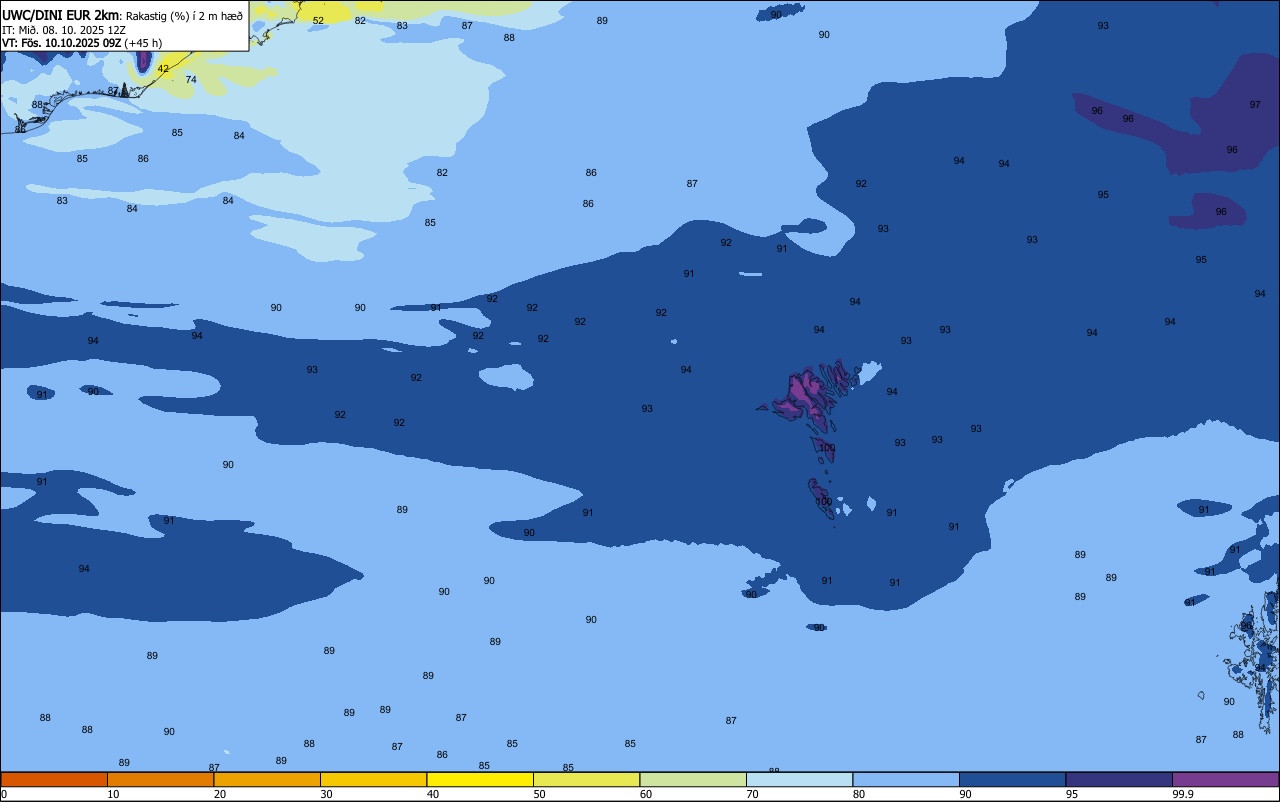
Task: Click the 30–40 amber legend swatch
Action: pos(373,779)
